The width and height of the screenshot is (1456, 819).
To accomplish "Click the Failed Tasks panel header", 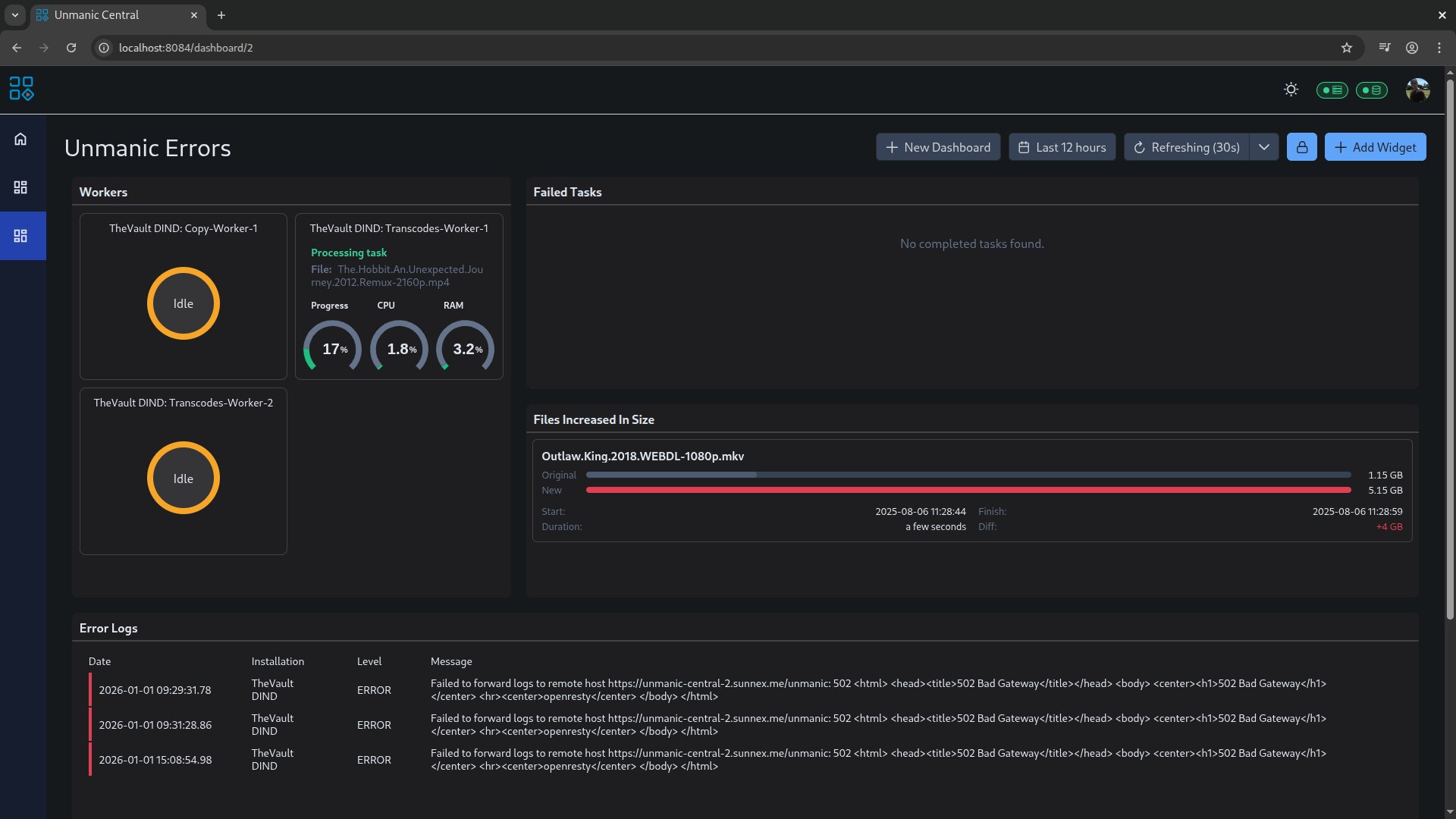I will coord(566,192).
